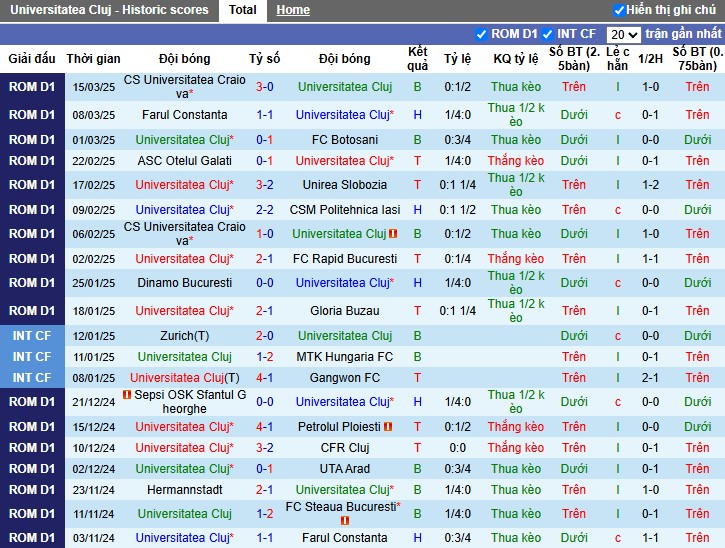
Task: Open Unirea Slobozia team link
Action: pos(344,185)
